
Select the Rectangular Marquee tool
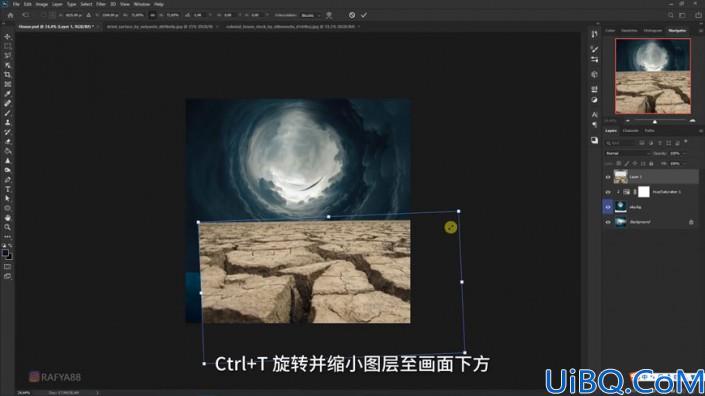click(x=7, y=46)
